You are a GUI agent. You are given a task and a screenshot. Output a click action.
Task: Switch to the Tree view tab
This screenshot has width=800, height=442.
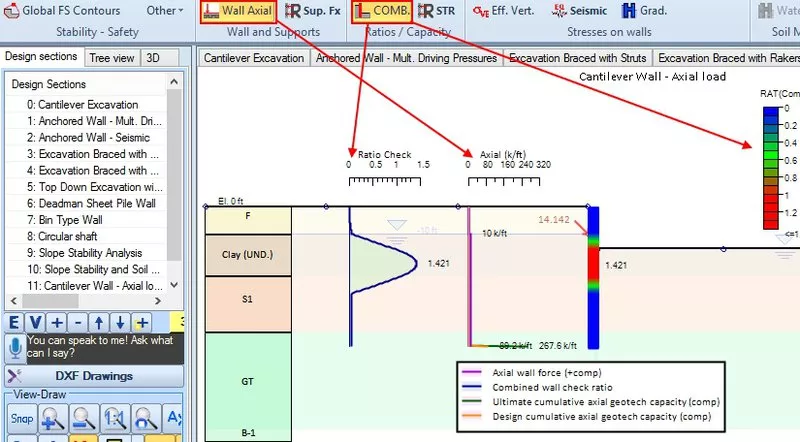click(x=112, y=58)
